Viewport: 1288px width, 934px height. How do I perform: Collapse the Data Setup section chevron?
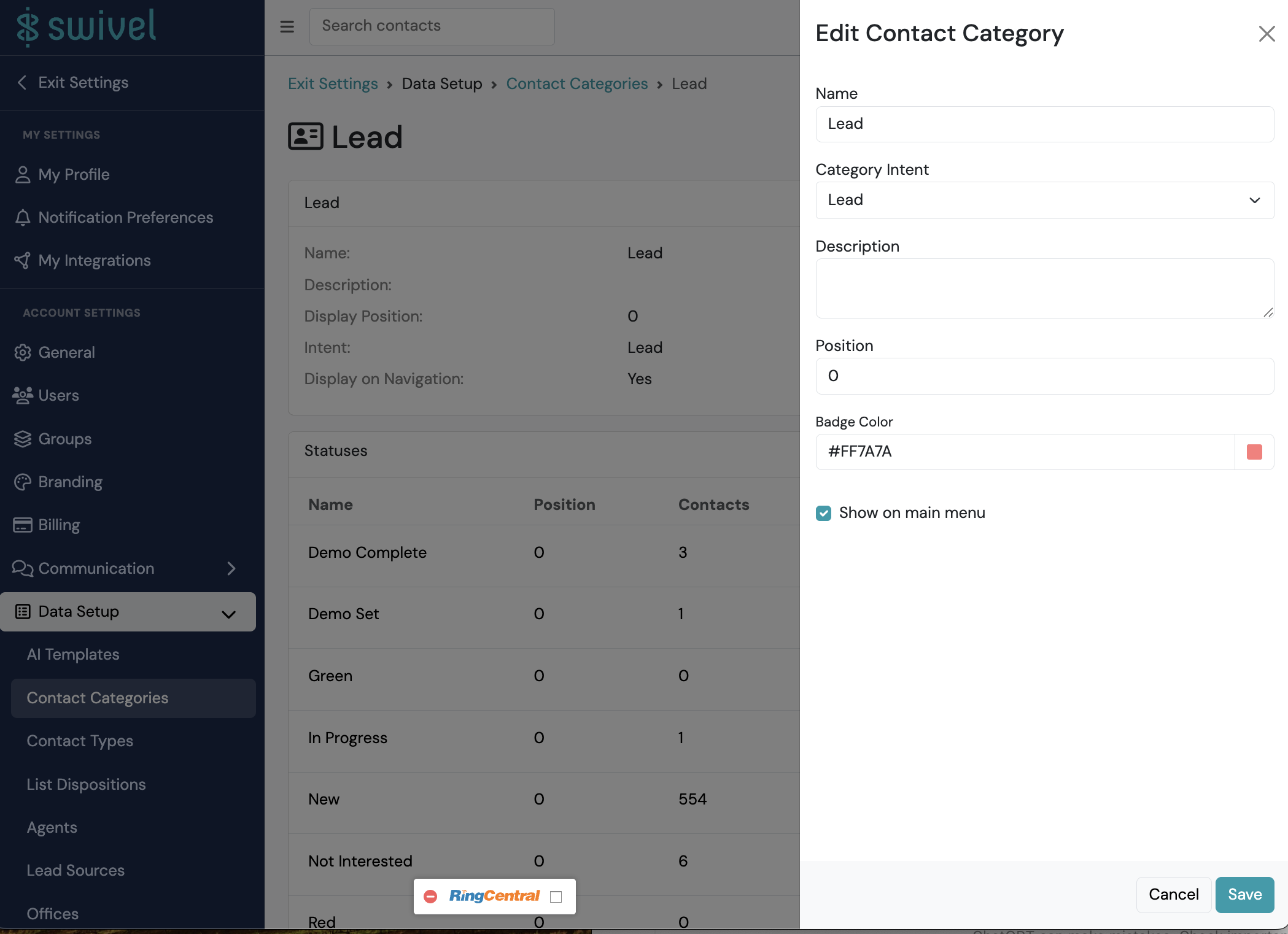point(229,614)
